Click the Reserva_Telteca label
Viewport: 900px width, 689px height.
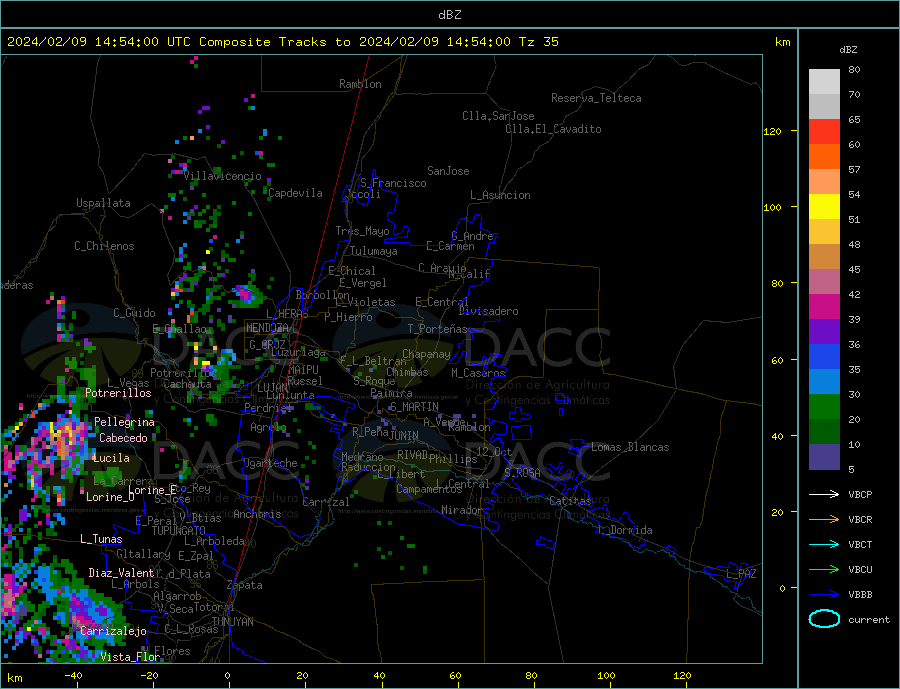click(596, 98)
